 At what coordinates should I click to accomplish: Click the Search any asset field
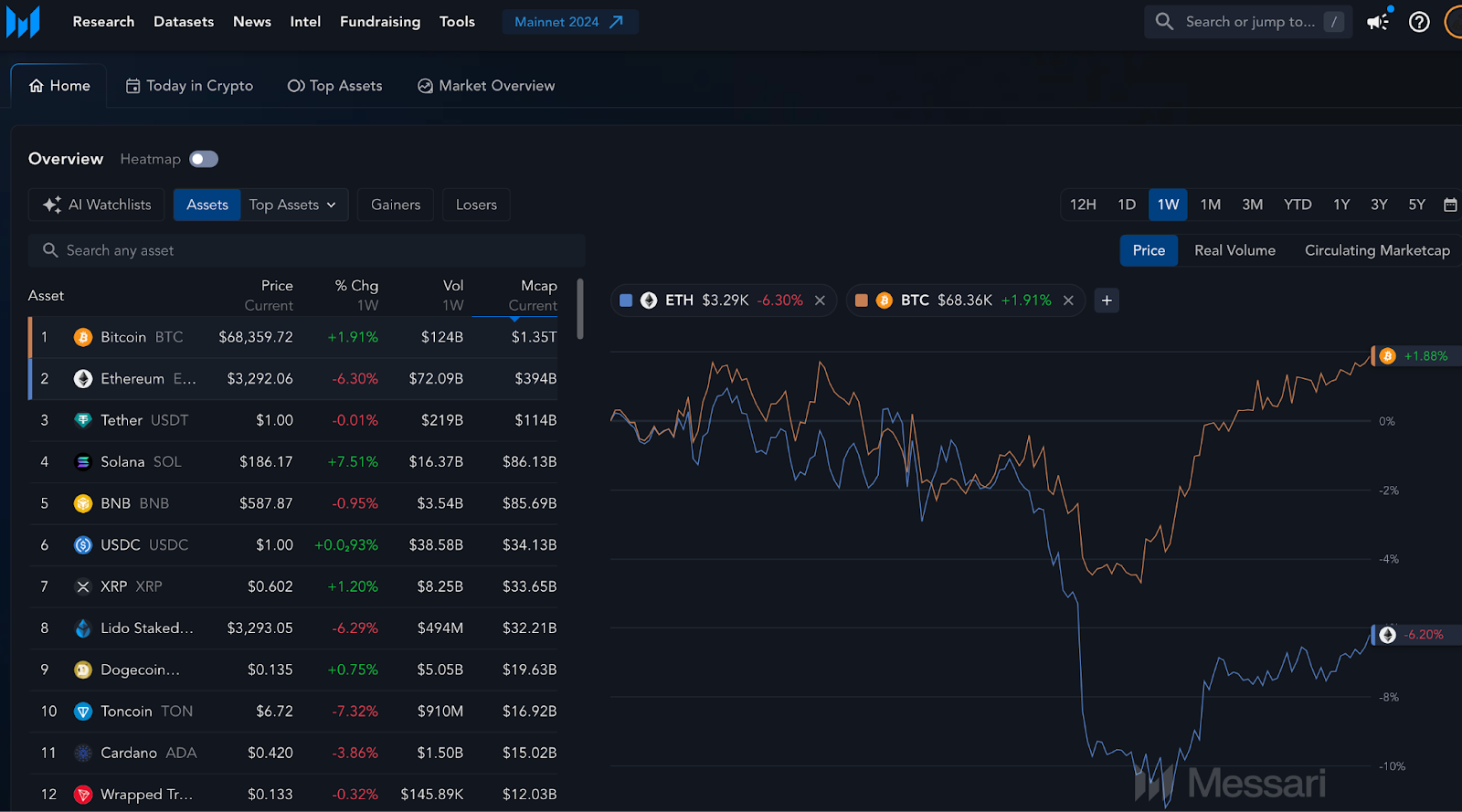coord(307,250)
